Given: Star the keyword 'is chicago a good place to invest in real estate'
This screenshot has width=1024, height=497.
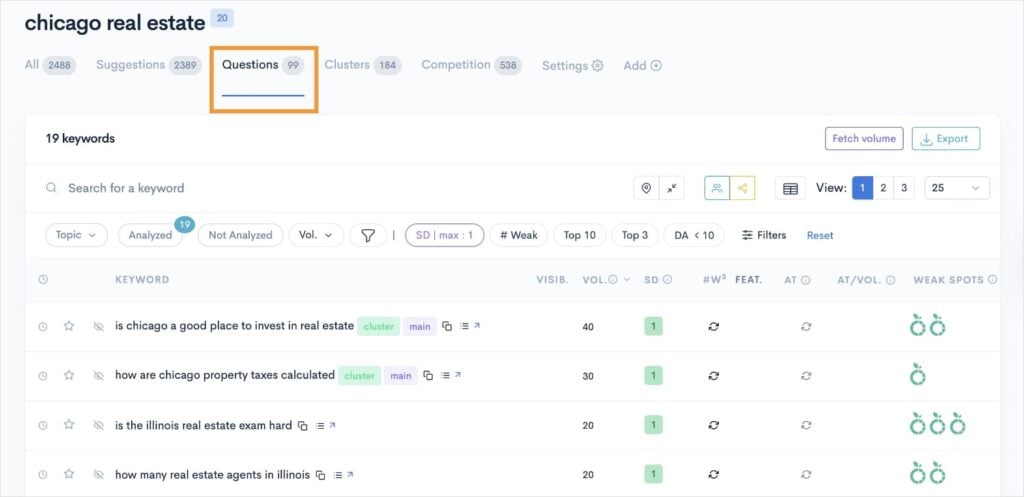Looking at the screenshot, I should pyautogui.click(x=69, y=326).
